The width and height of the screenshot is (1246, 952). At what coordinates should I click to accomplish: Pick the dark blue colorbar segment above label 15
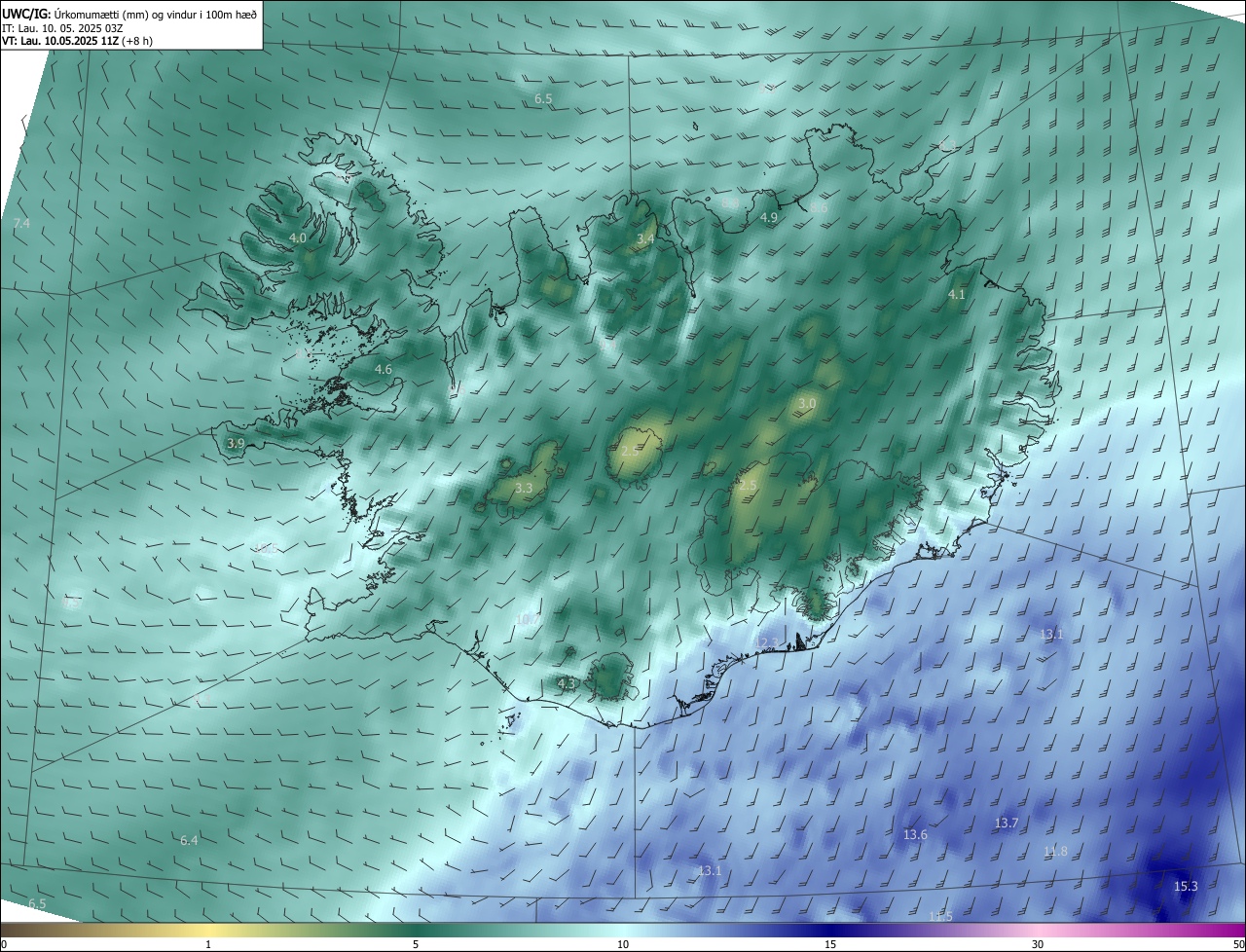coord(830,930)
